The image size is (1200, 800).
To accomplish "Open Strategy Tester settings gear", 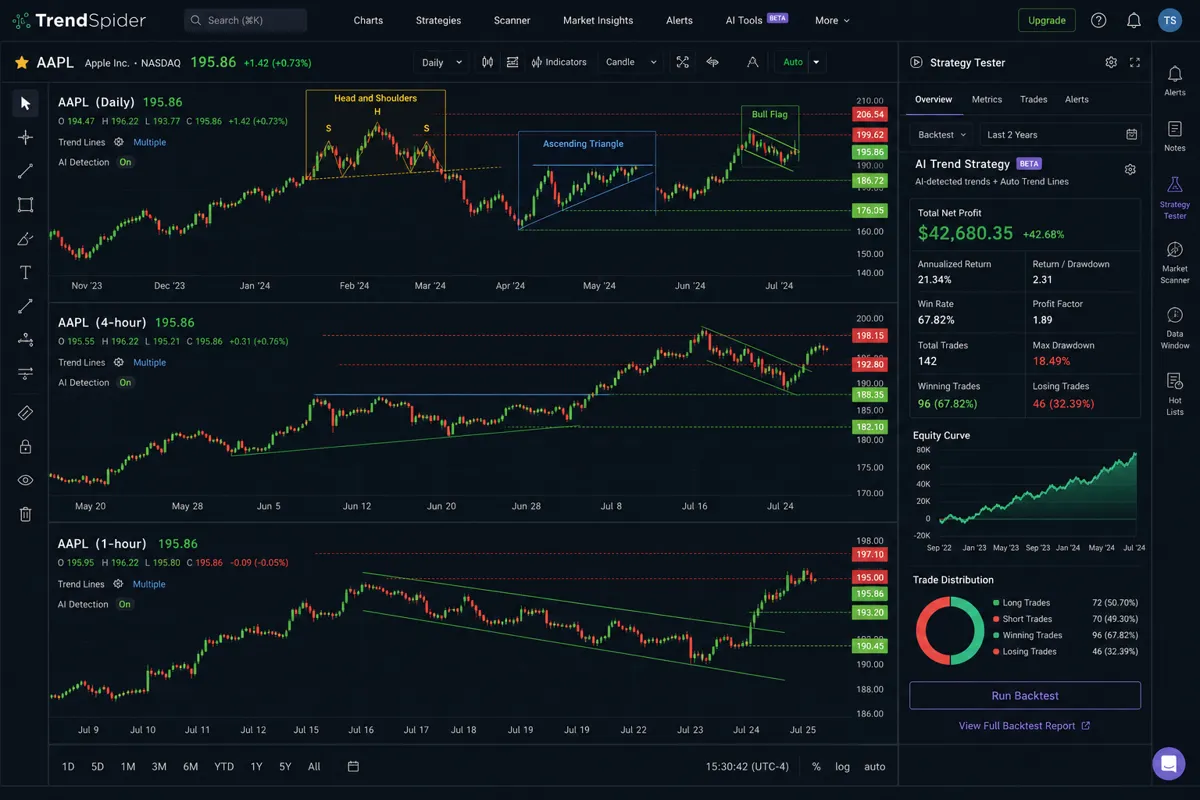I will (x=1111, y=62).
